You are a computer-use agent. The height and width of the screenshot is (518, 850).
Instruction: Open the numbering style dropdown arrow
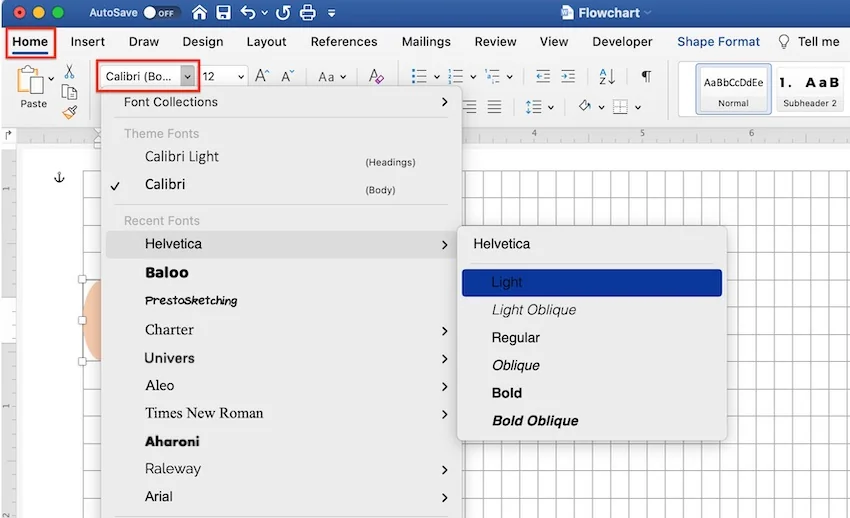(x=473, y=77)
